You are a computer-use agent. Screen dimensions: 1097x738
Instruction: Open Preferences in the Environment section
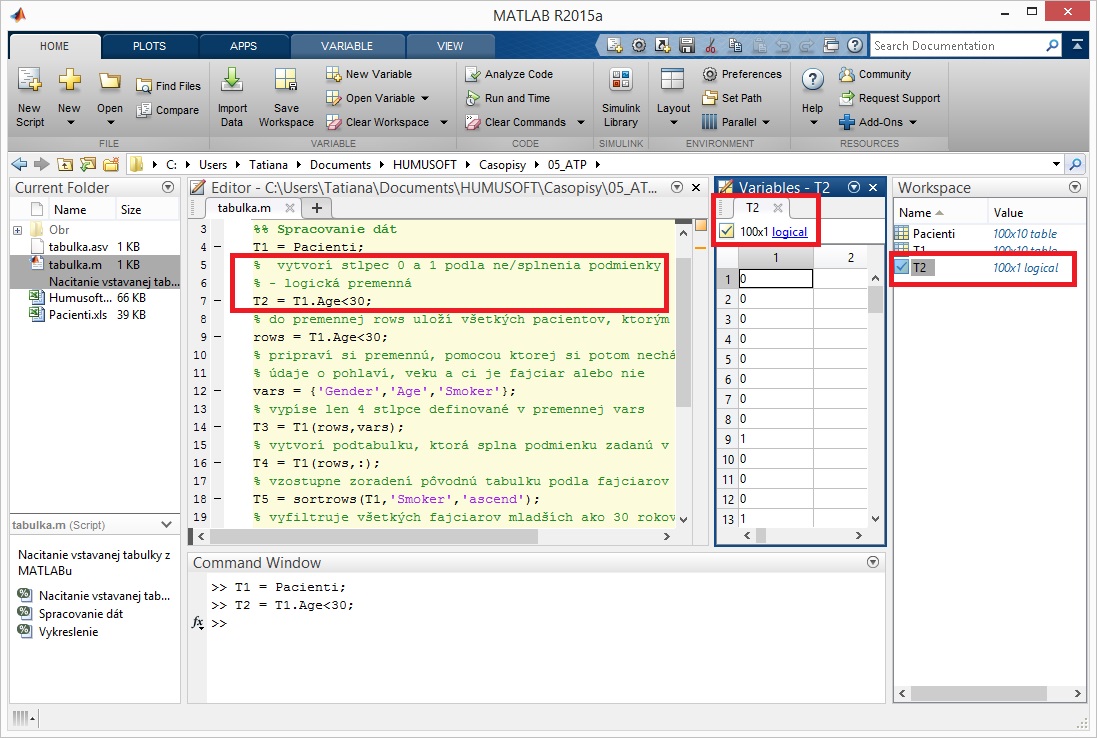(742, 74)
